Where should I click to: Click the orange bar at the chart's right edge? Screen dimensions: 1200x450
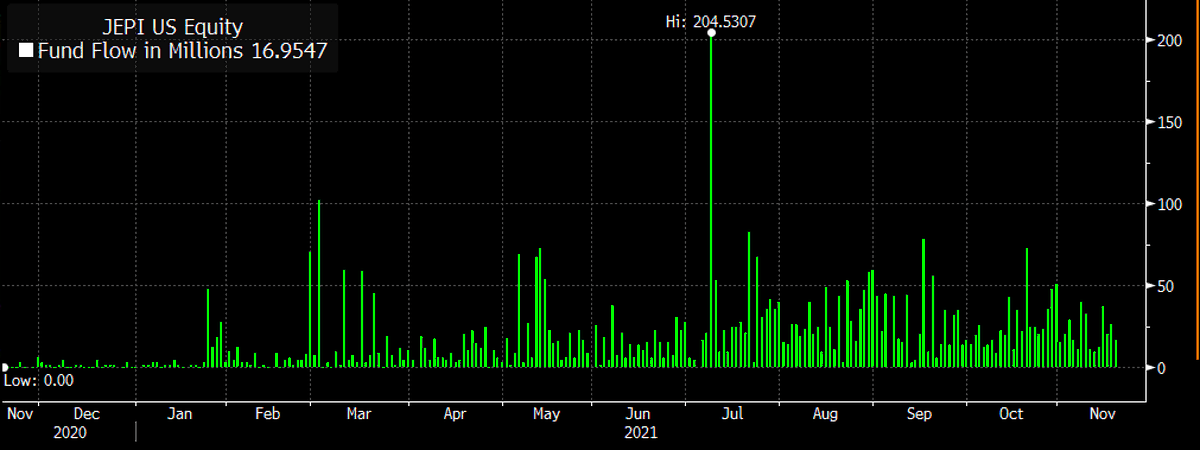point(1198,180)
